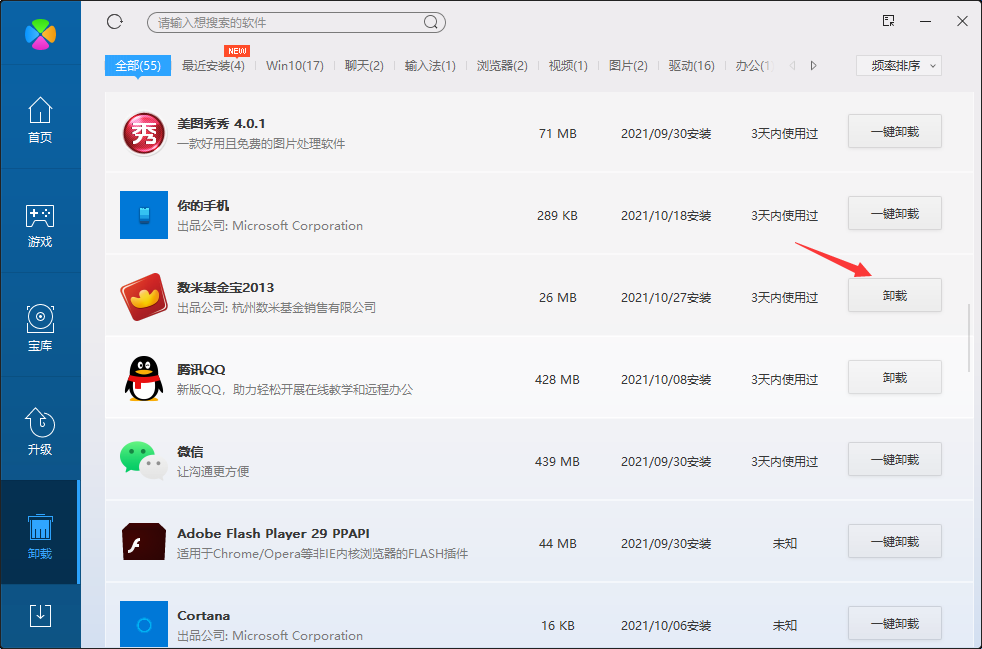Click the 微信 WeChat icon in the list
982x649 pixels.
point(143,459)
